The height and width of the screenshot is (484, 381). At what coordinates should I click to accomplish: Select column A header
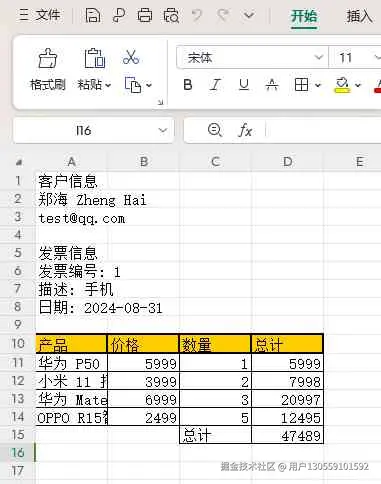71,162
